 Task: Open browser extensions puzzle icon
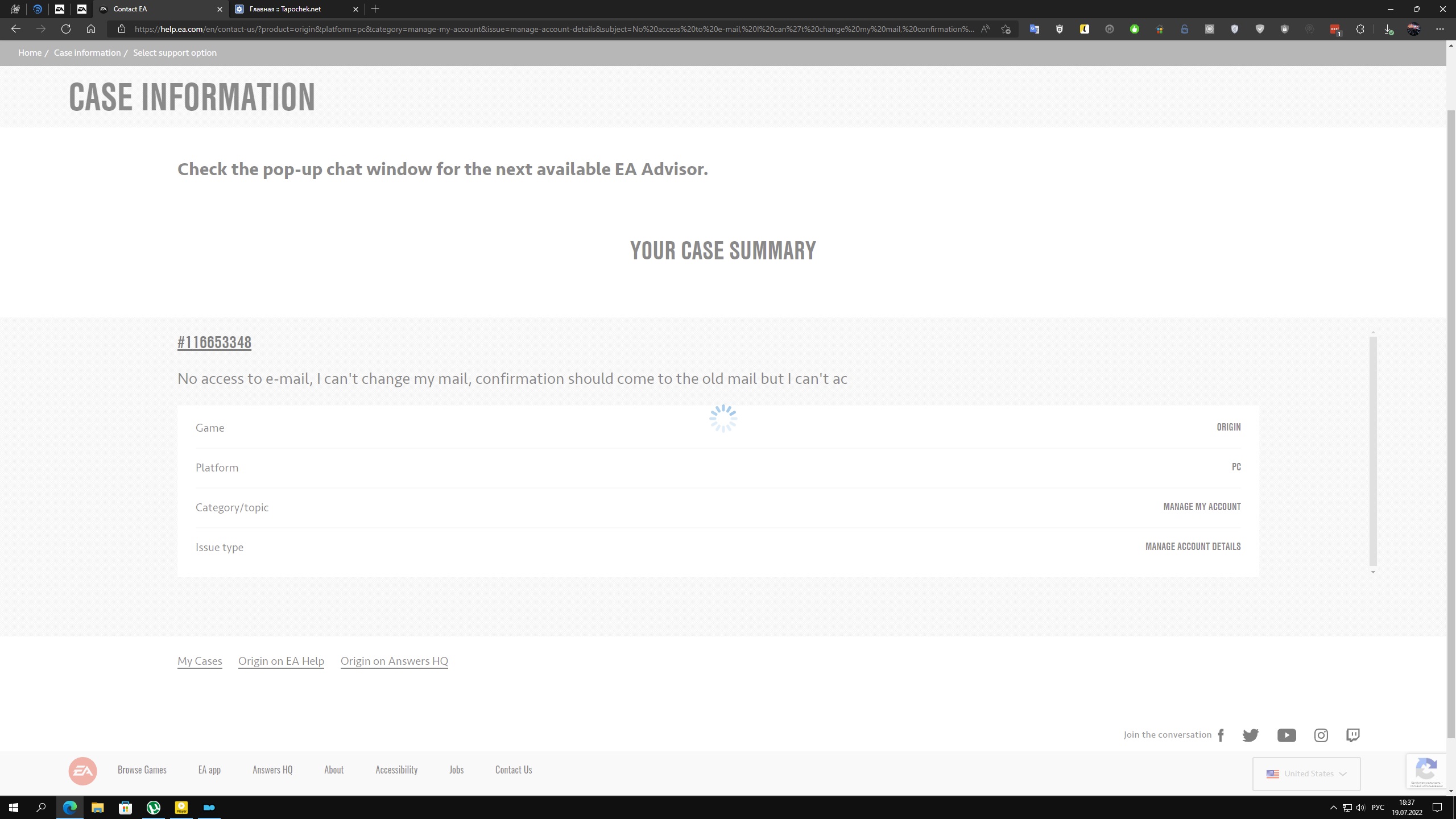[x=1359, y=29]
